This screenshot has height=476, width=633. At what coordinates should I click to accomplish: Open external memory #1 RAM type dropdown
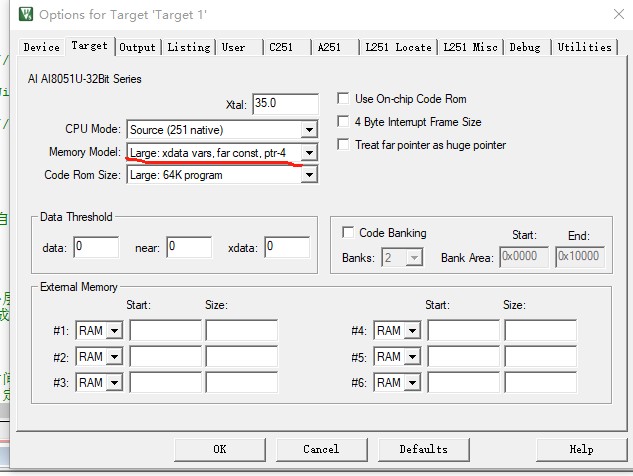(x=113, y=331)
